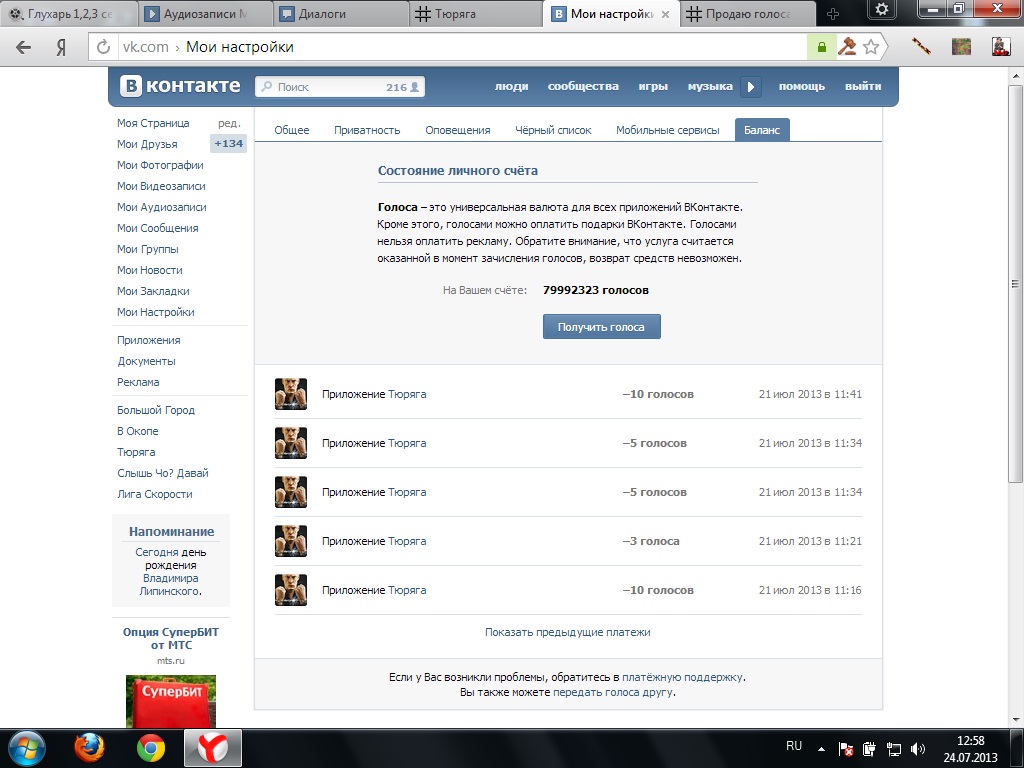Click the '+134' friend requests badge
Viewport: 1024px width, 768px height.
pos(229,144)
